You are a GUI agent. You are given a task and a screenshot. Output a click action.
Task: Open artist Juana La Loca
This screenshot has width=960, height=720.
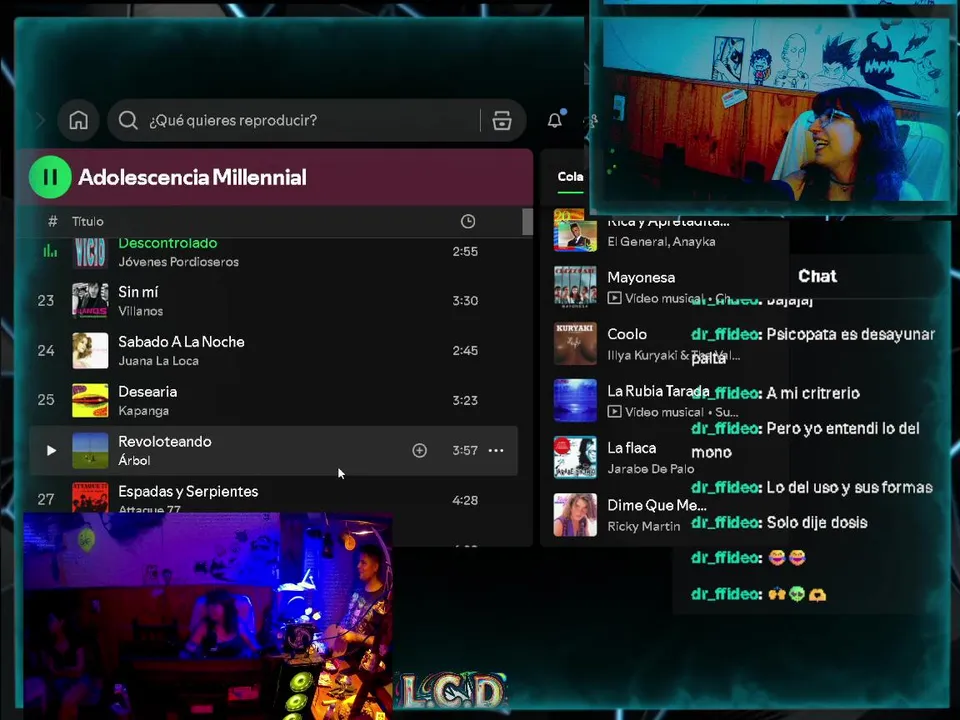[158, 361]
